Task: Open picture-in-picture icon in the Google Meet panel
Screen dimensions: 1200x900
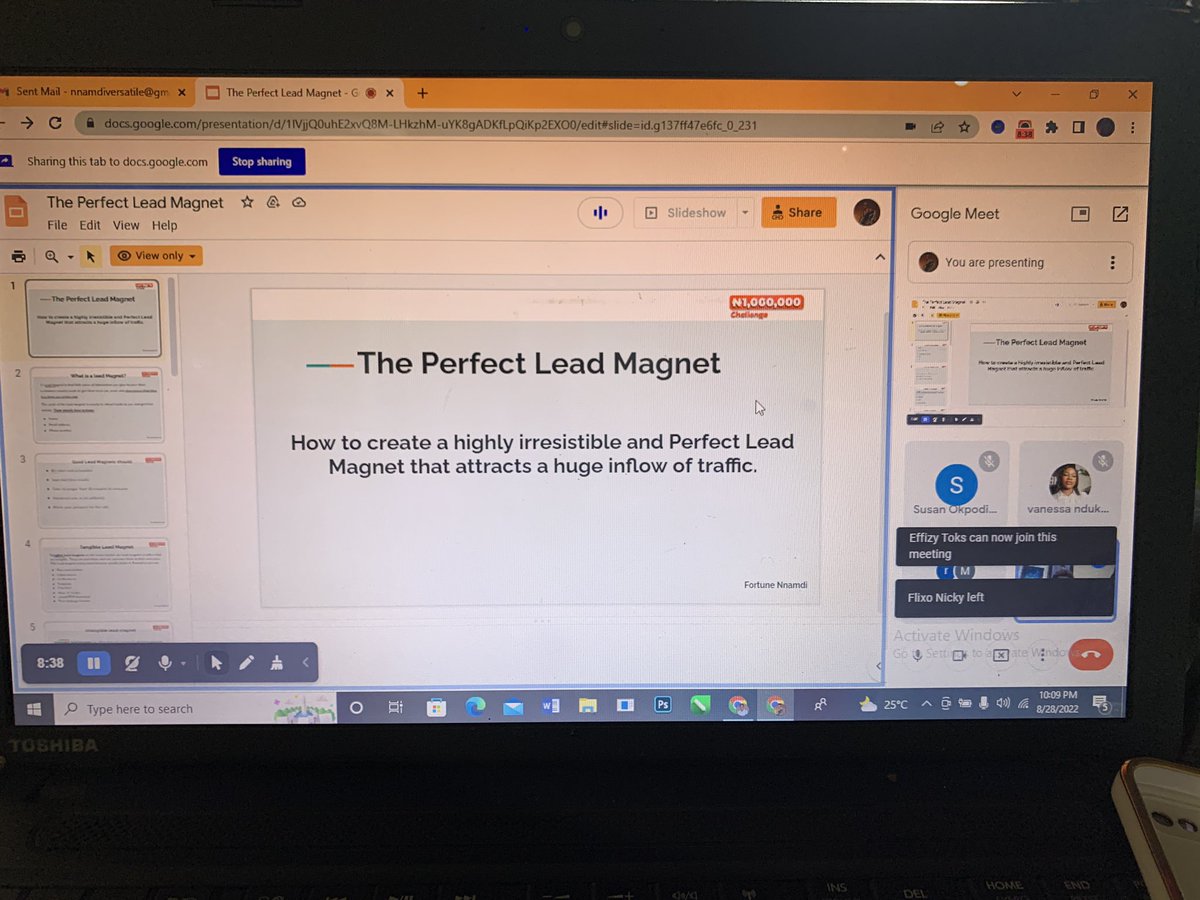Action: click(1078, 214)
